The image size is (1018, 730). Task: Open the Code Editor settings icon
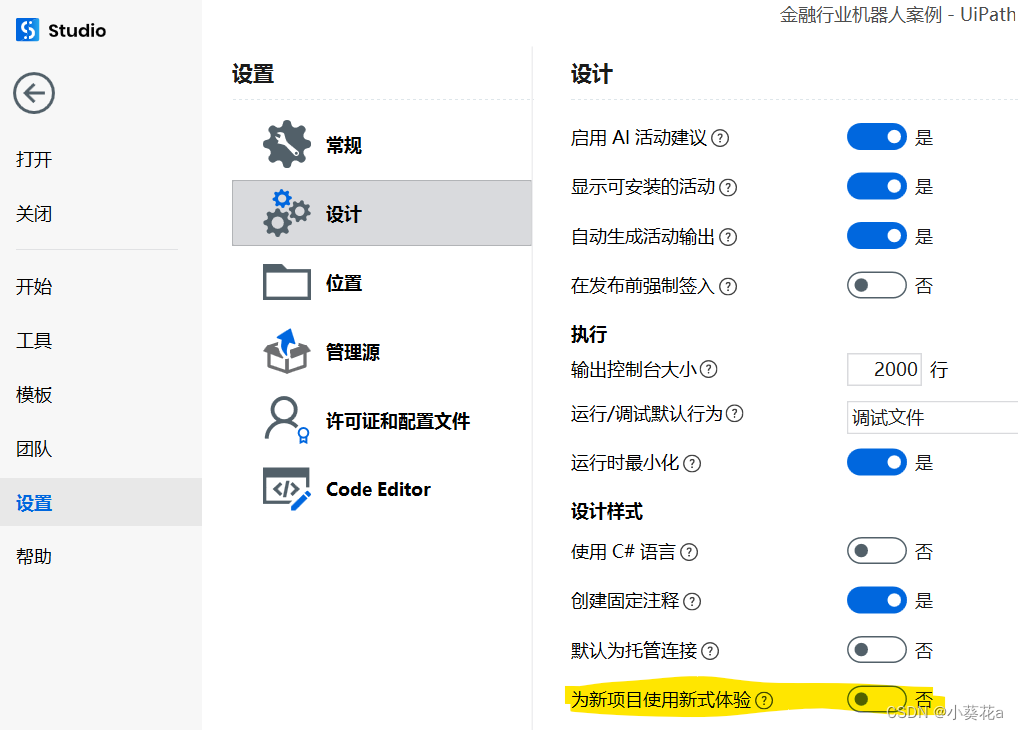(x=285, y=489)
